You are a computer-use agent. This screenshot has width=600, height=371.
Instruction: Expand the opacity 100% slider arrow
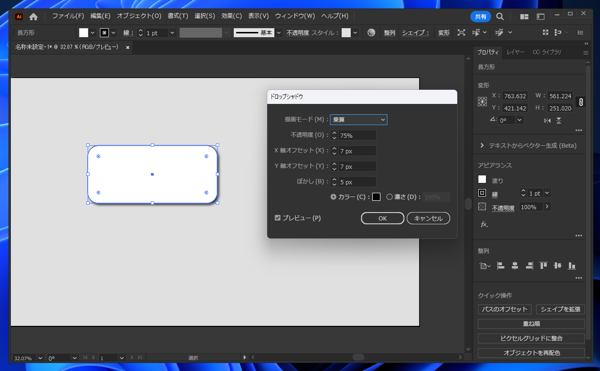(x=547, y=207)
